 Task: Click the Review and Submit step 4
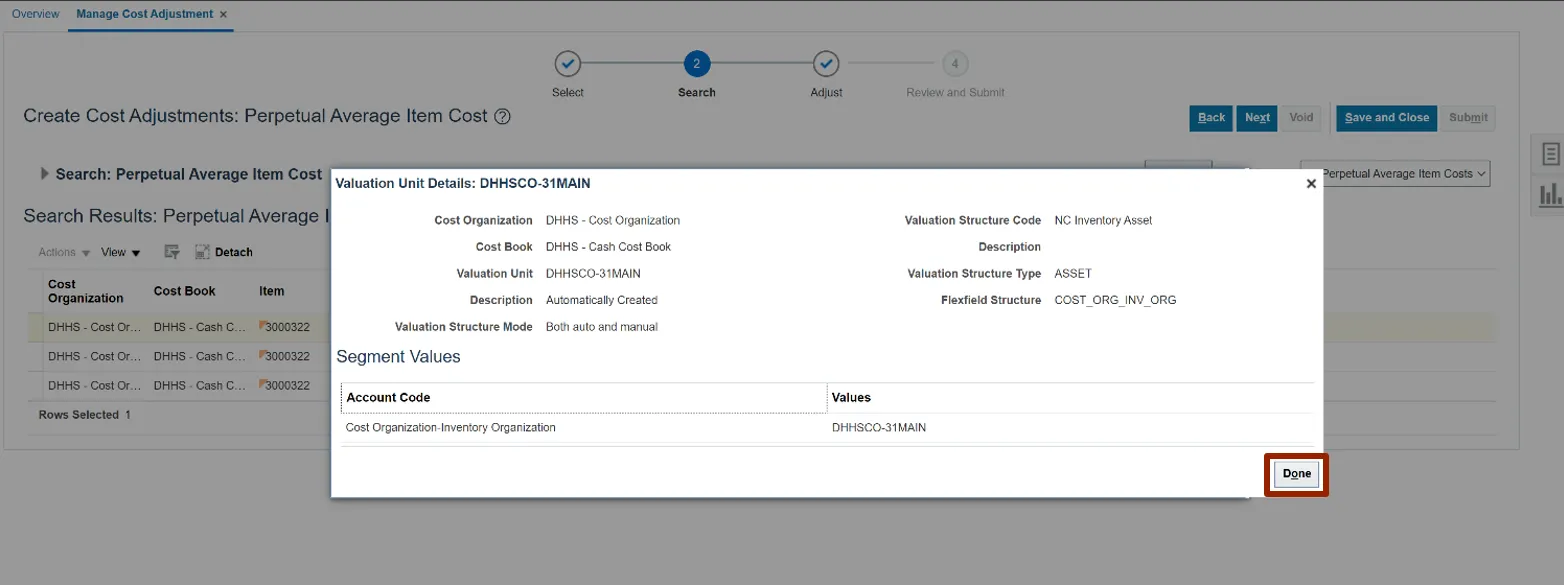[955, 64]
